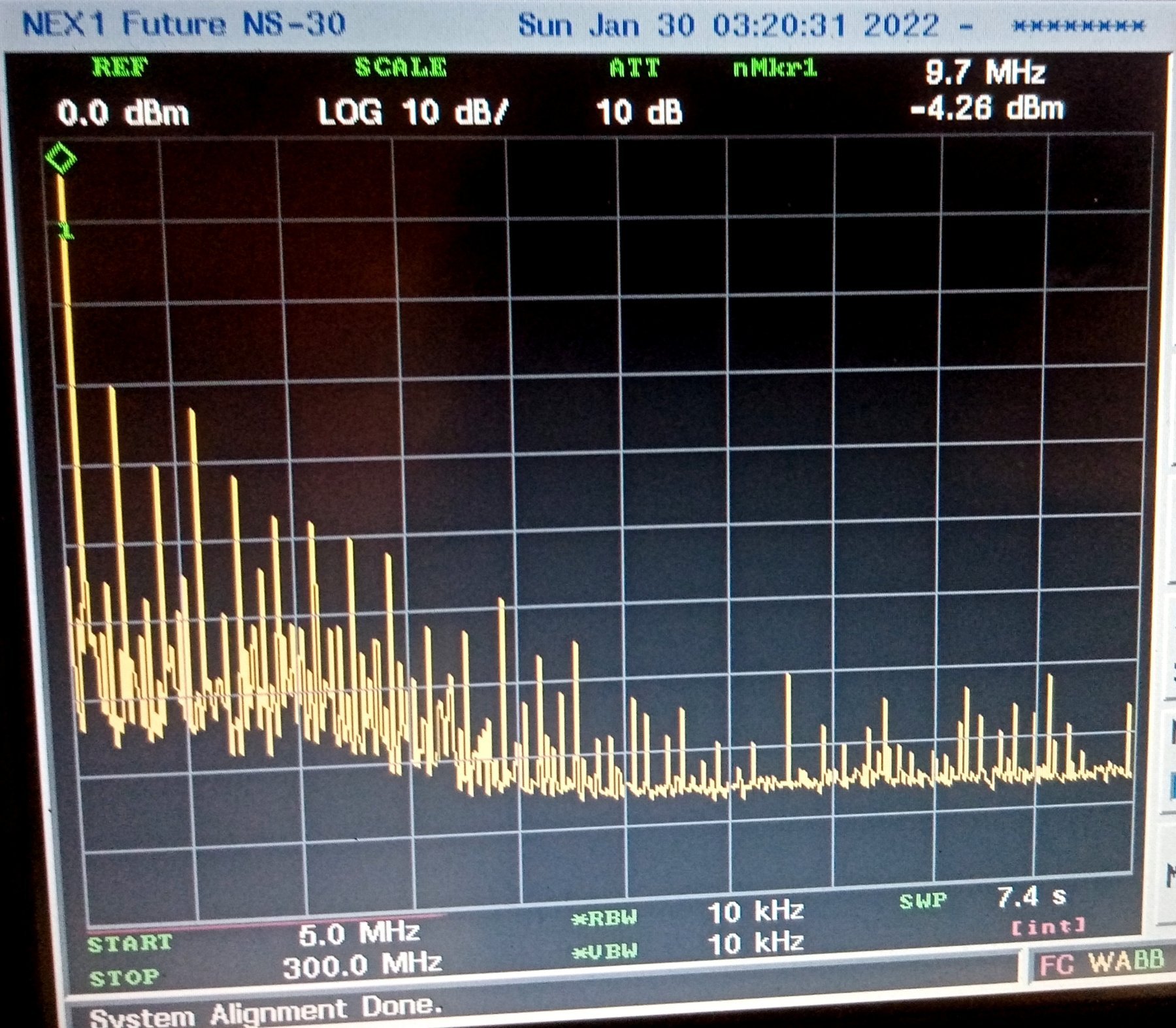Select the RBW 10 kHz value
This screenshot has height=1028, width=1176.
click(756, 912)
